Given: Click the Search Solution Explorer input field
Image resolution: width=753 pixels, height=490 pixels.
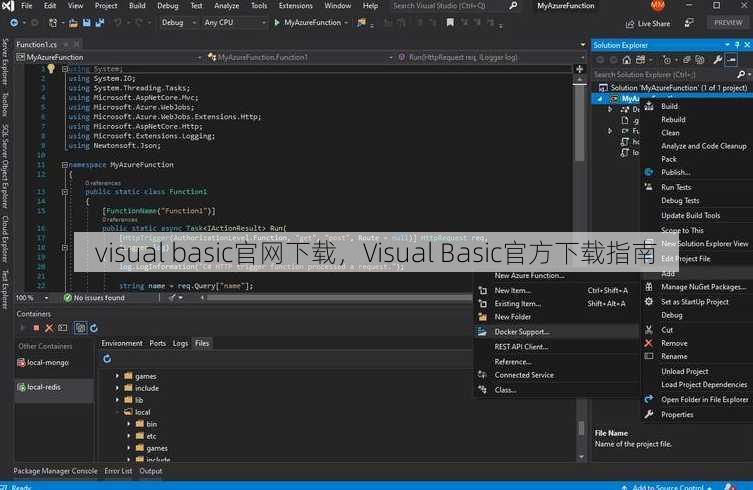Looking at the screenshot, I should 663,74.
